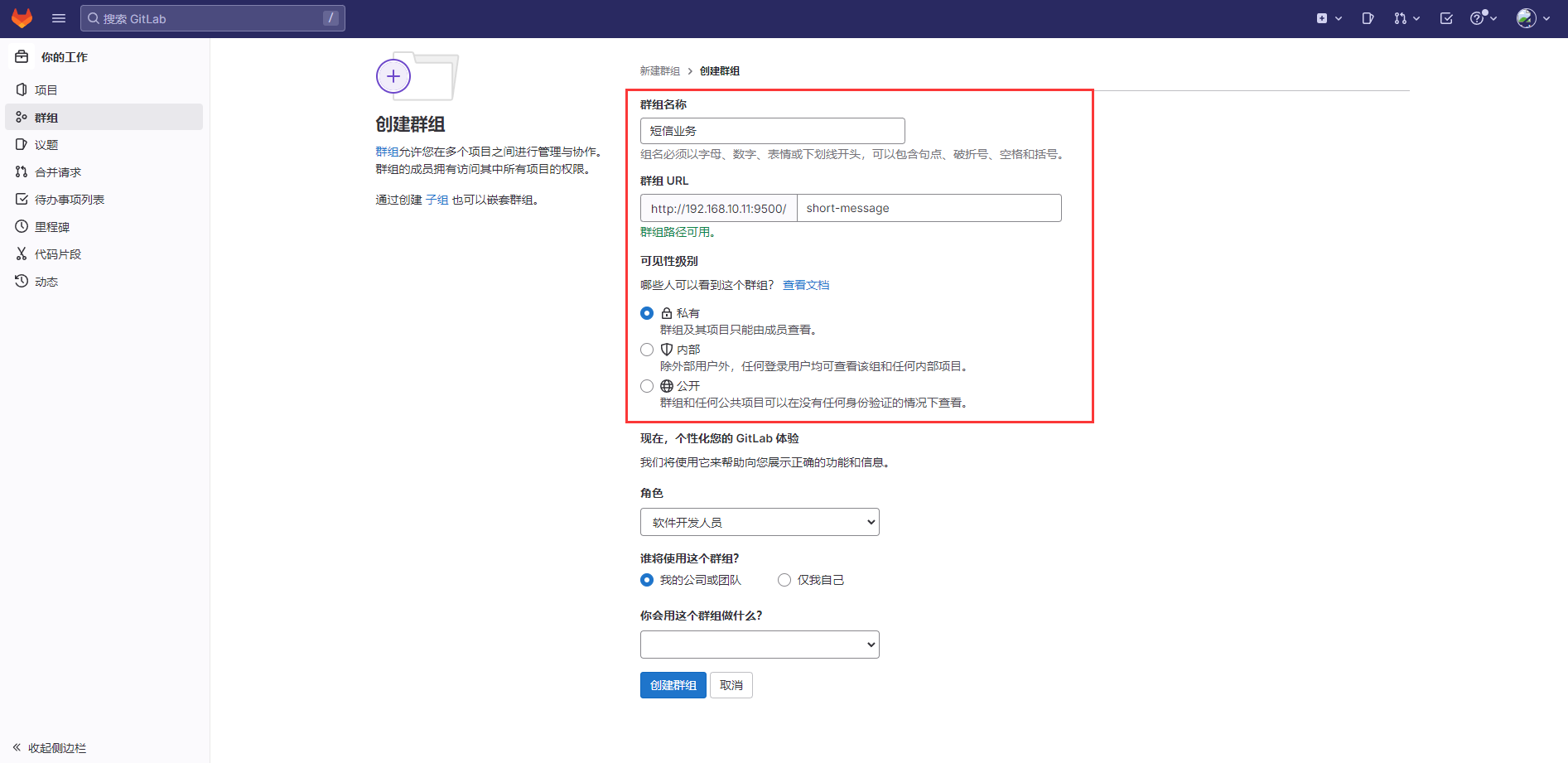Toggle the hamburger navigation menu
Image resolution: width=1568 pixels, height=763 pixels.
coord(59,18)
